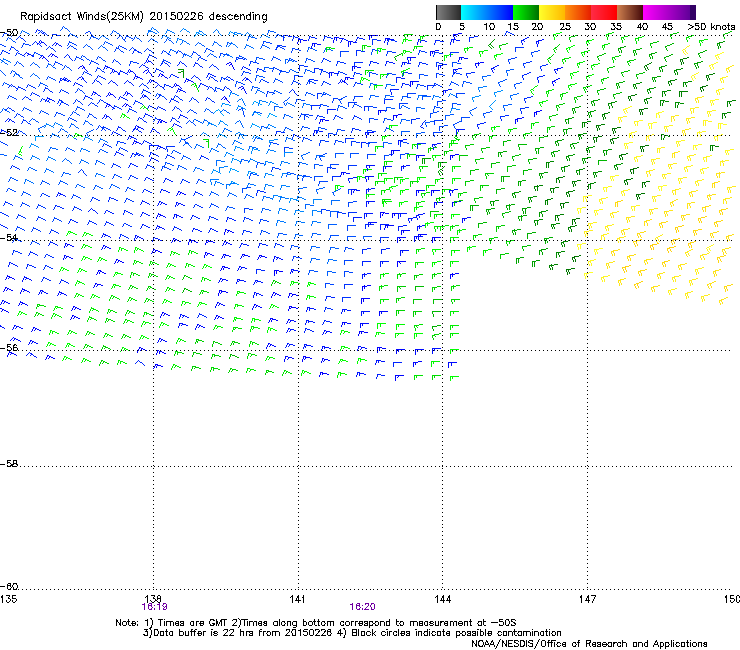The width and height of the screenshot is (740, 650).
Task: Click the purple time label '16:20'
Action: (362, 607)
